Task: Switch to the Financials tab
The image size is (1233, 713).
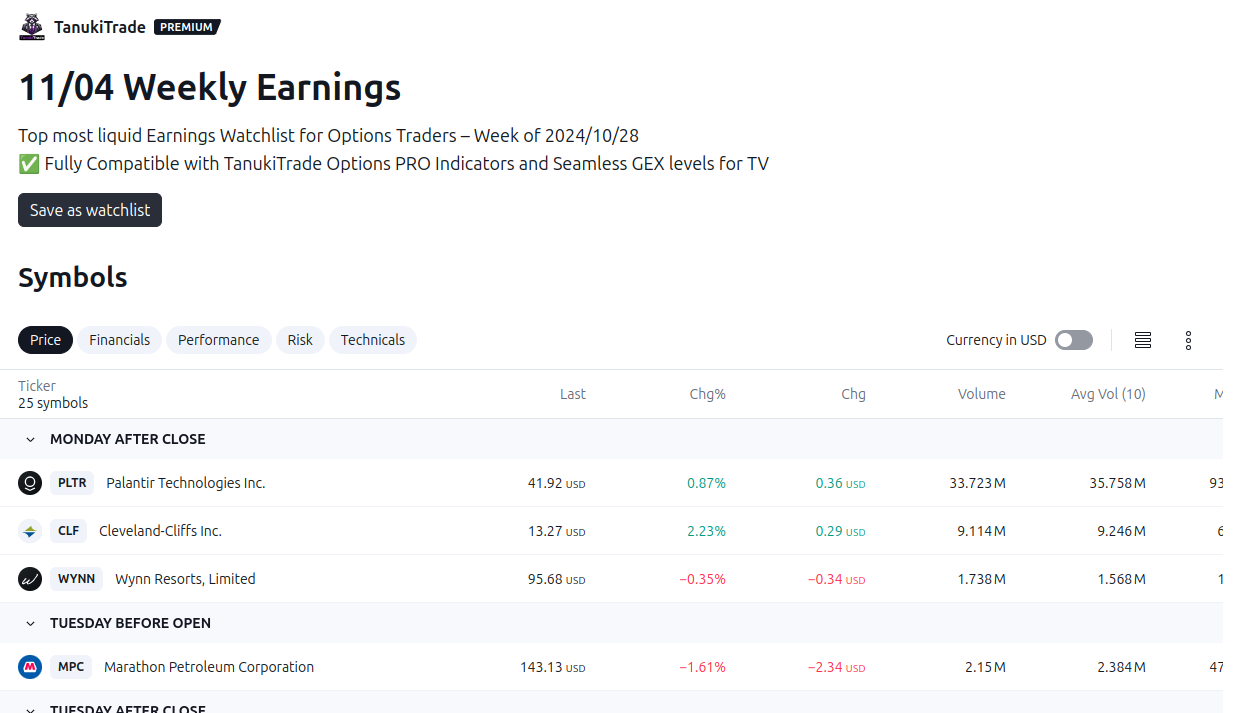Action: pos(119,340)
